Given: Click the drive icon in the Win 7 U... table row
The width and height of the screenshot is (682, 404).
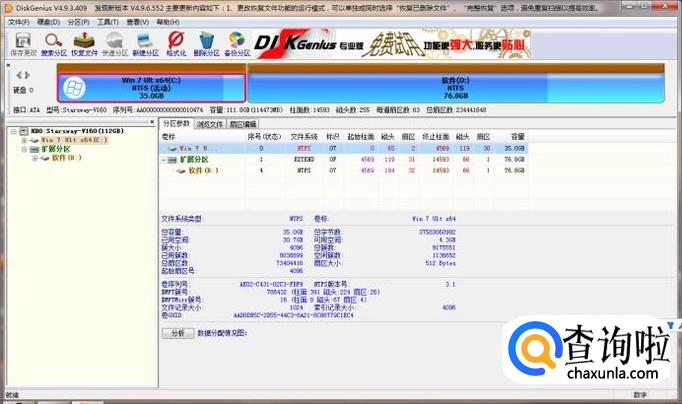Looking at the screenshot, I should click(173, 148).
